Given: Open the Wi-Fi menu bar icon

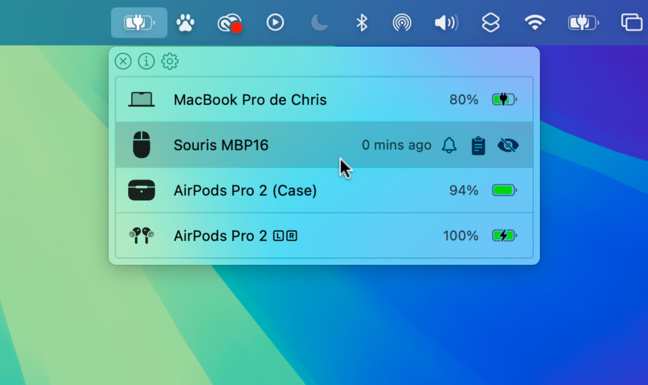Looking at the screenshot, I should click(x=535, y=22).
